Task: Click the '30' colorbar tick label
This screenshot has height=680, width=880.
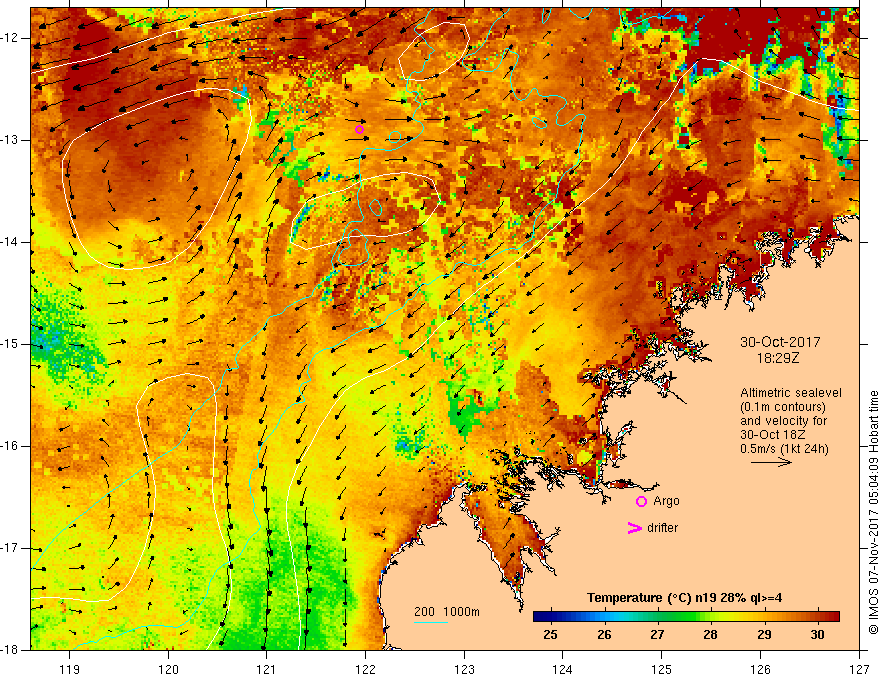Action: (818, 635)
